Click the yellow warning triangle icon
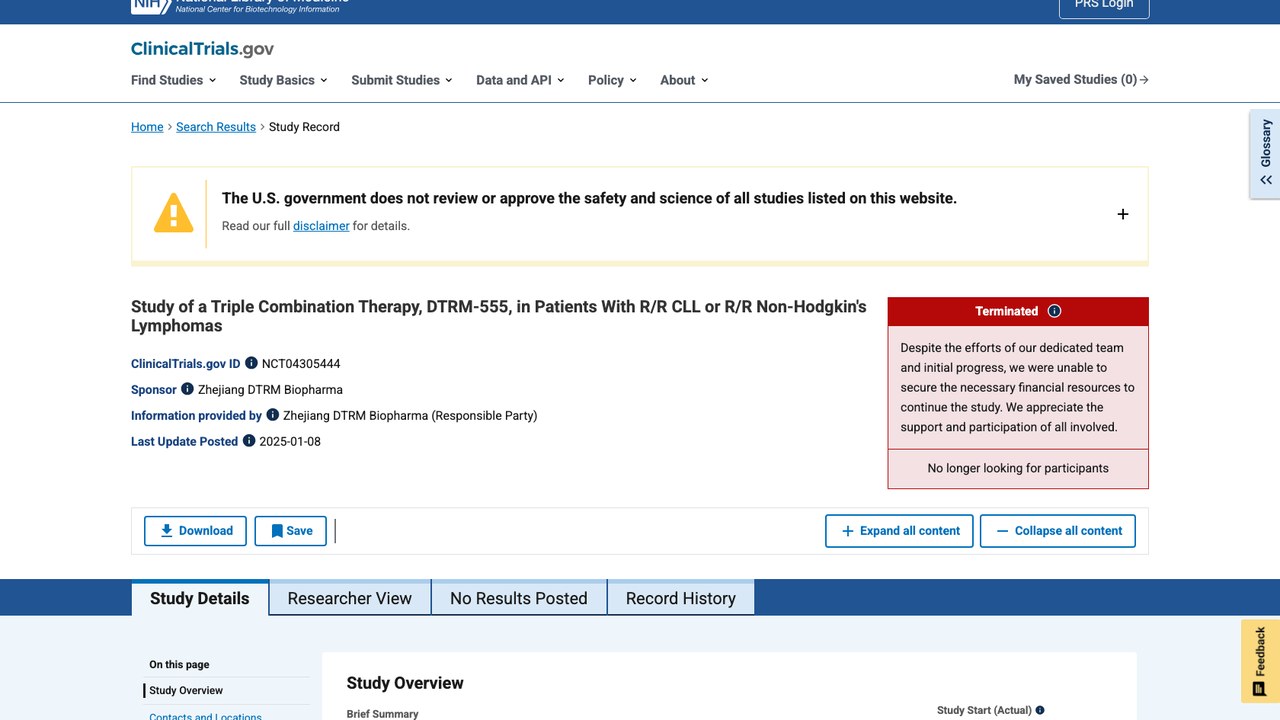The image size is (1280, 720). (x=173, y=213)
